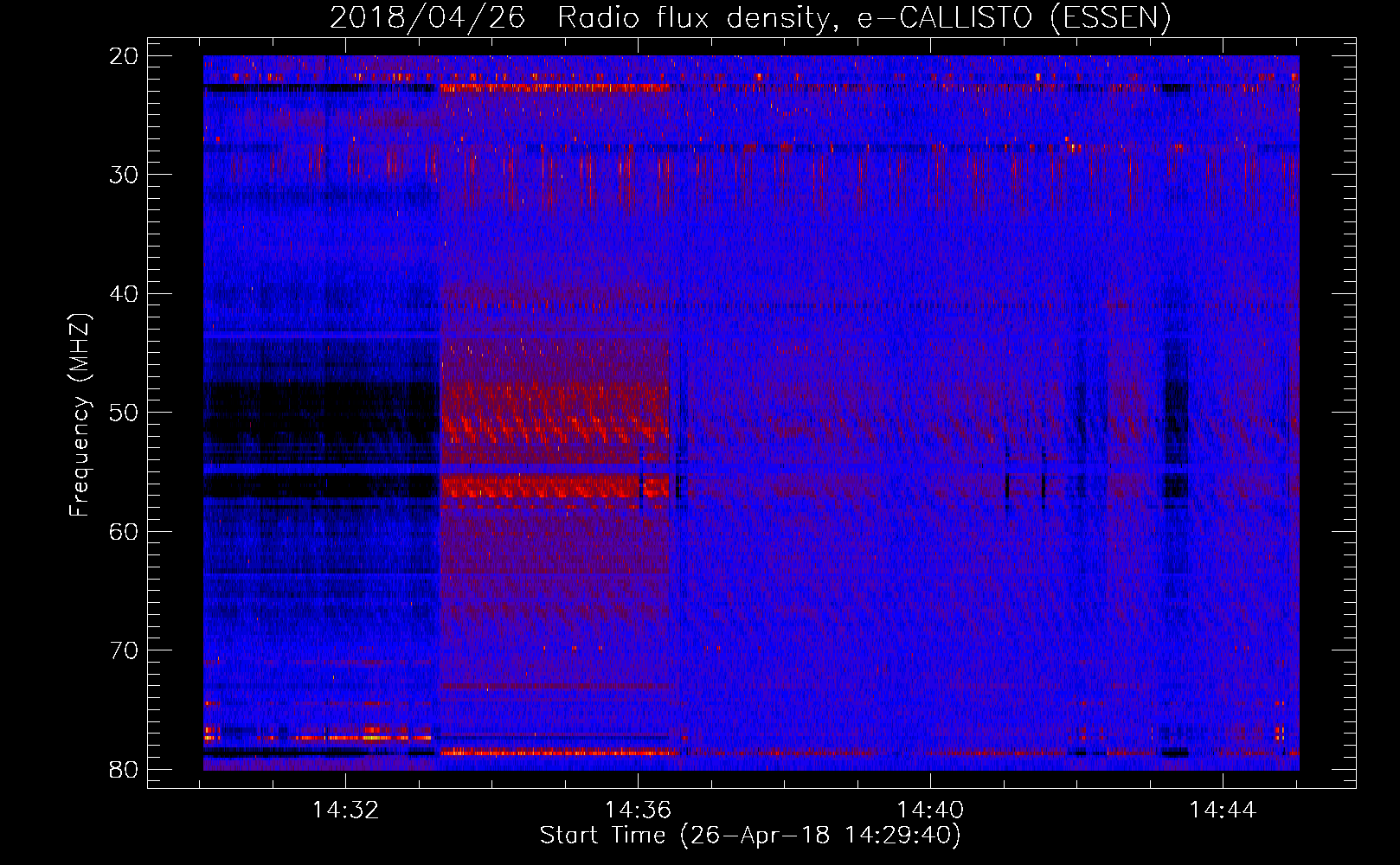This screenshot has width=1400, height=865.
Task: Click the 20 MHz frequency tick label
Action: tap(125, 56)
